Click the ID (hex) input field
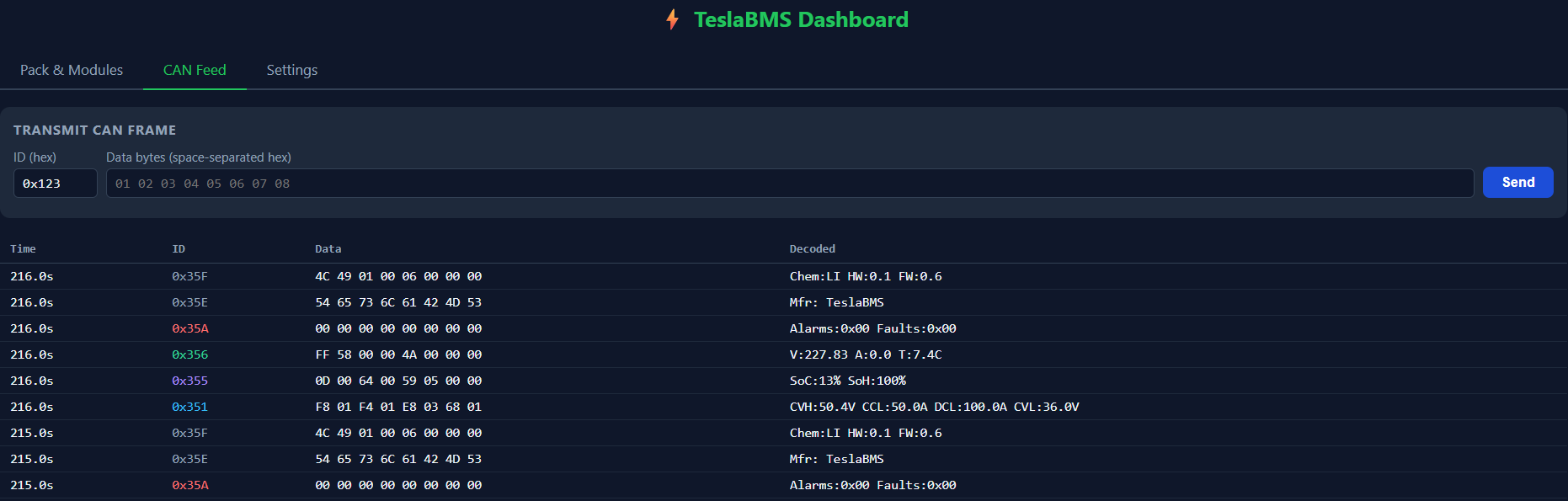Viewport: 1568px width, 501px height. click(56, 184)
